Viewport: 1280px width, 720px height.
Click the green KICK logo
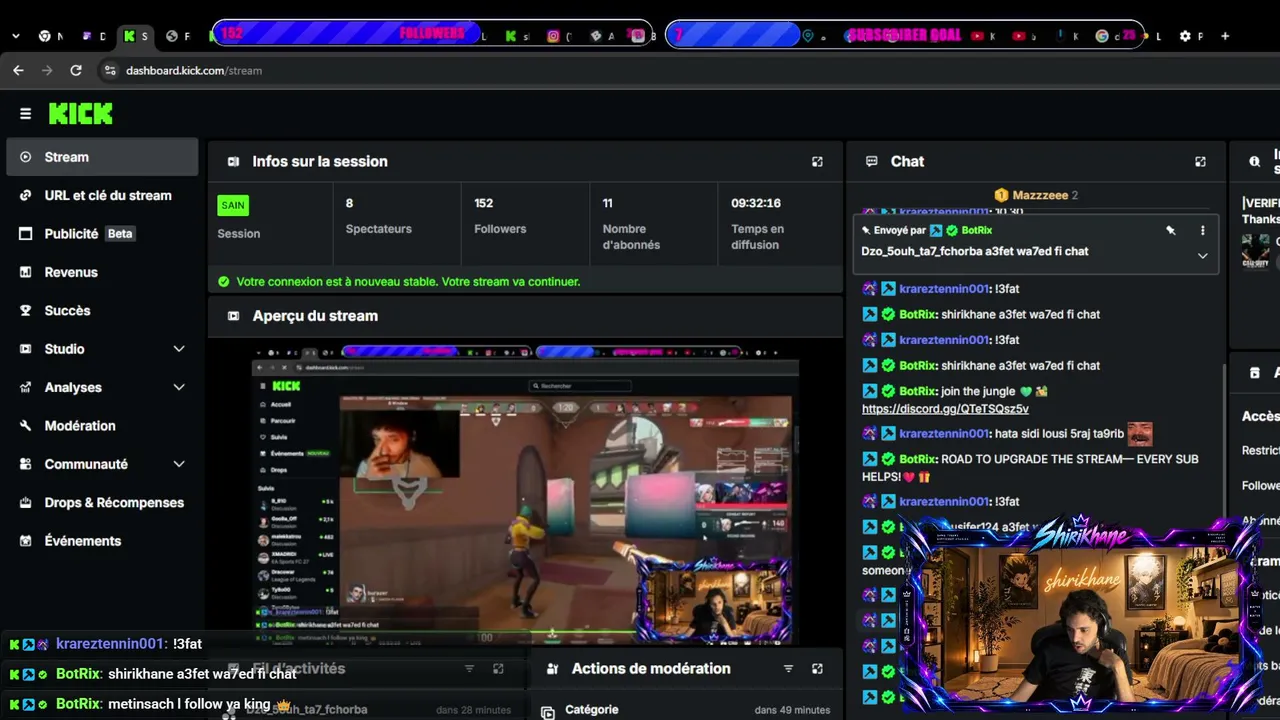click(x=81, y=114)
